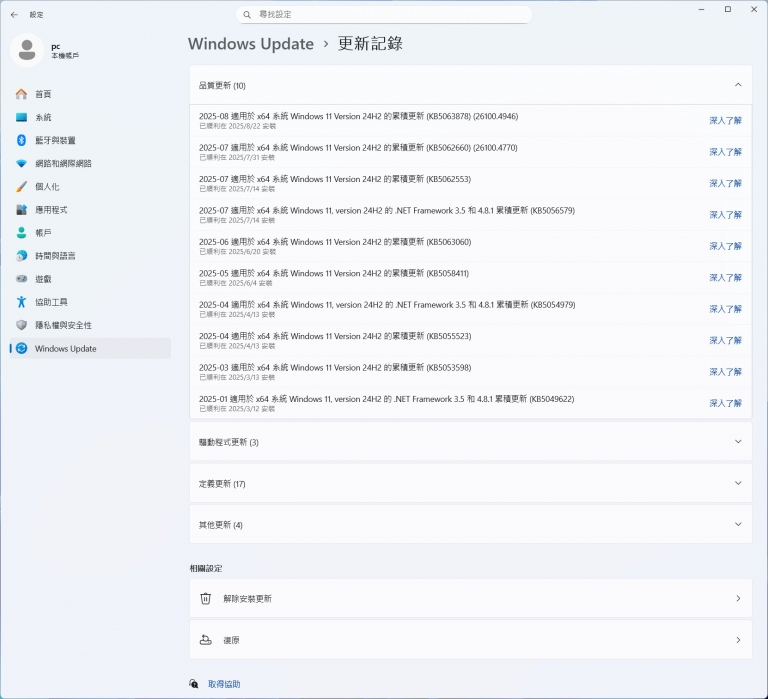Image resolution: width=768 pixels, height=699 pixels.
Task: Click the KB5062660 (26100.4770) update title
Action: point(358,147)
